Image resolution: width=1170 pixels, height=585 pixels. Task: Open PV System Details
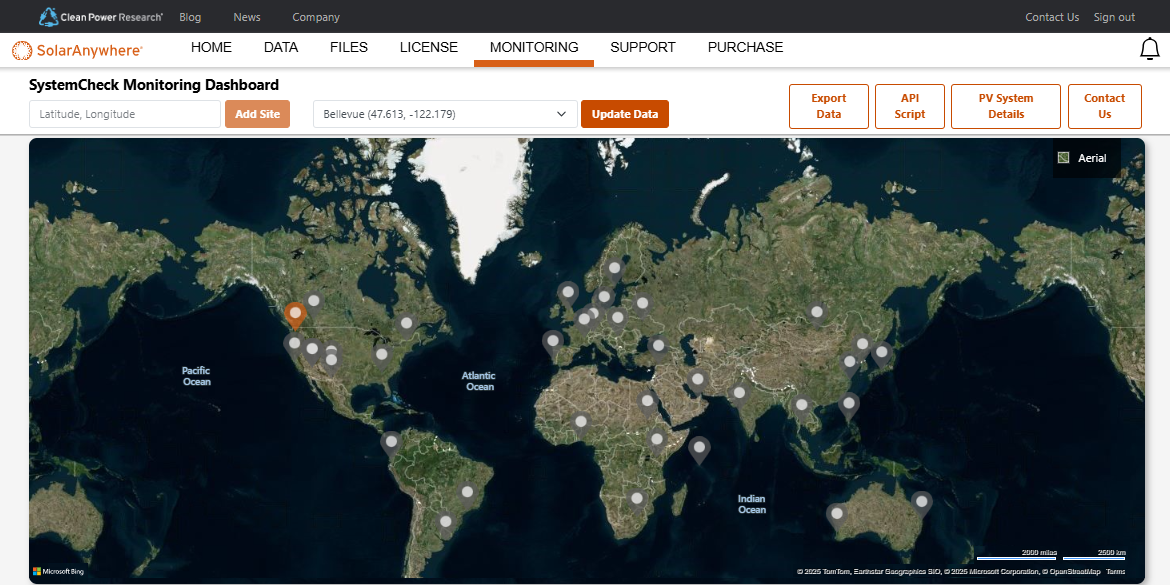pyautogui.click(x=1006, y=106)
